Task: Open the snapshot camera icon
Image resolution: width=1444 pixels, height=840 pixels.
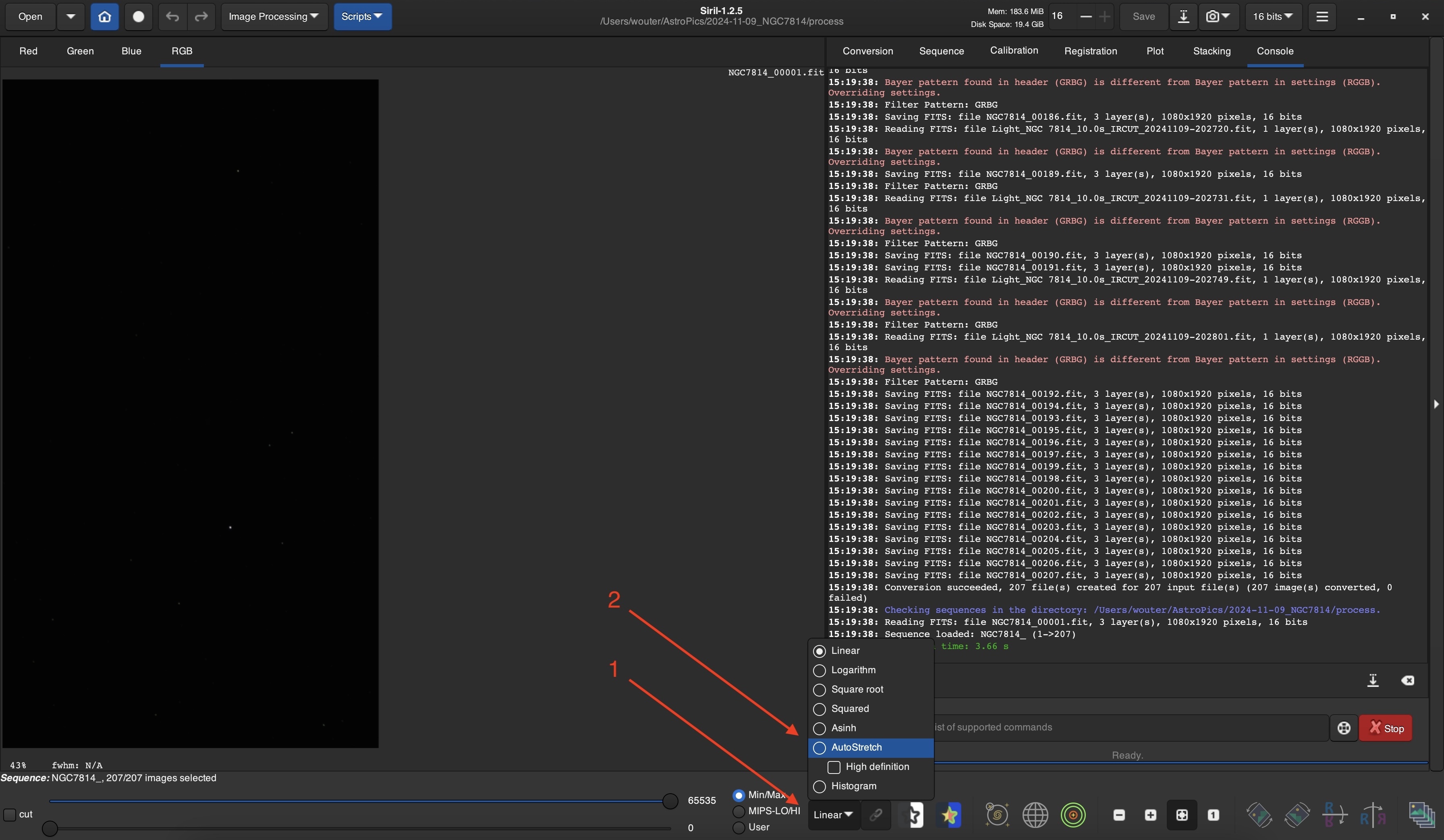Action: pos(1218,17)
